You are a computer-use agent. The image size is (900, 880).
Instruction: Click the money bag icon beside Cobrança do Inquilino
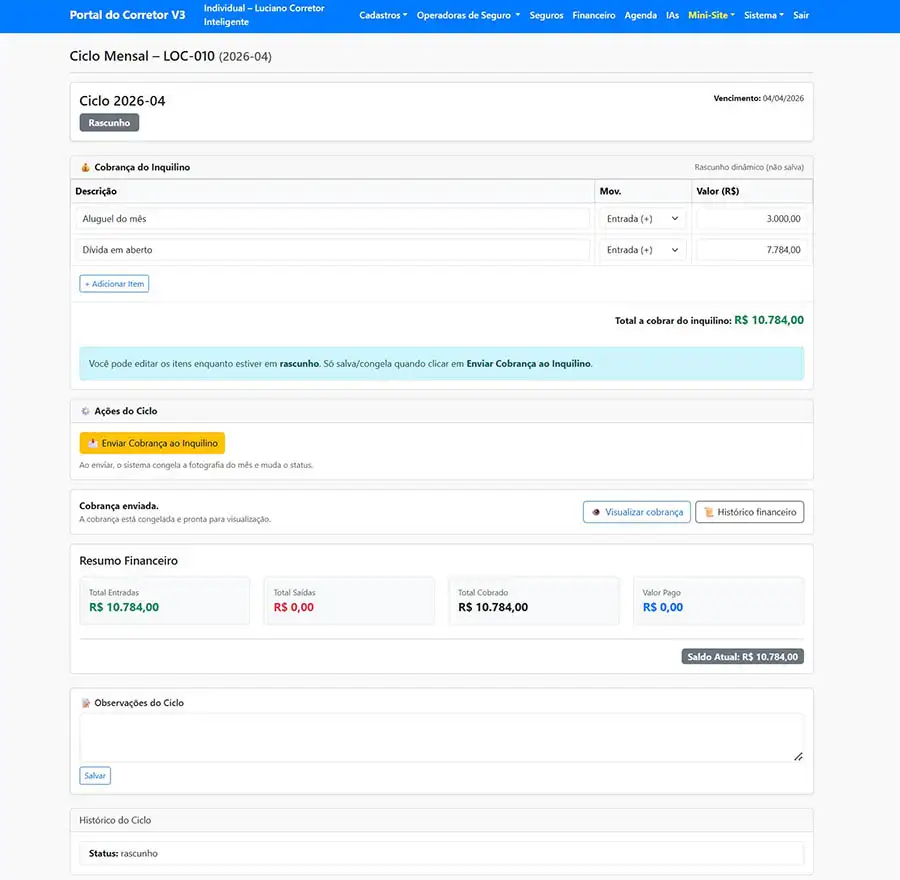coord(85,167)
